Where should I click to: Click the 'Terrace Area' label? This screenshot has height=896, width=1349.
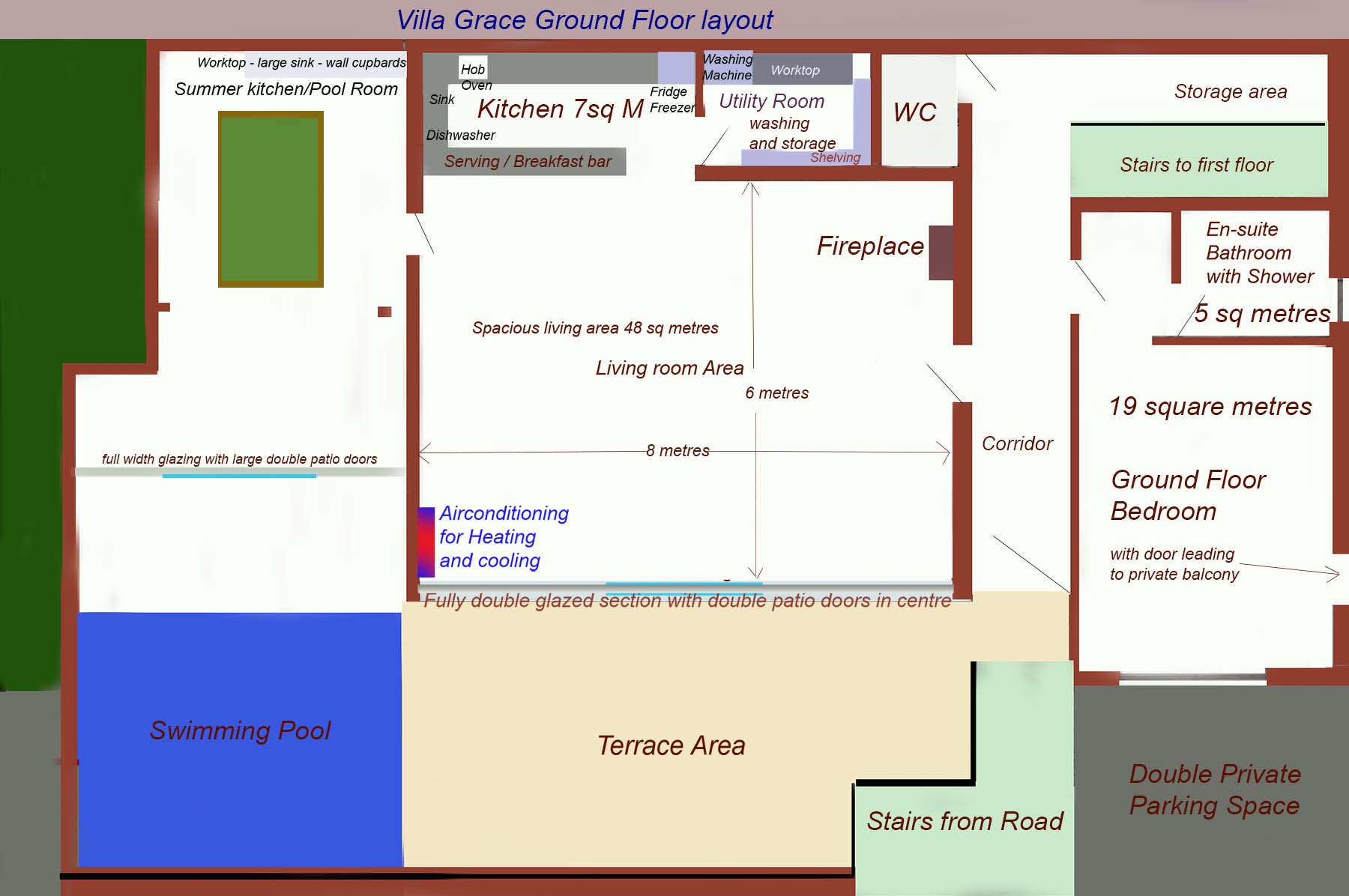coord(671,745)
